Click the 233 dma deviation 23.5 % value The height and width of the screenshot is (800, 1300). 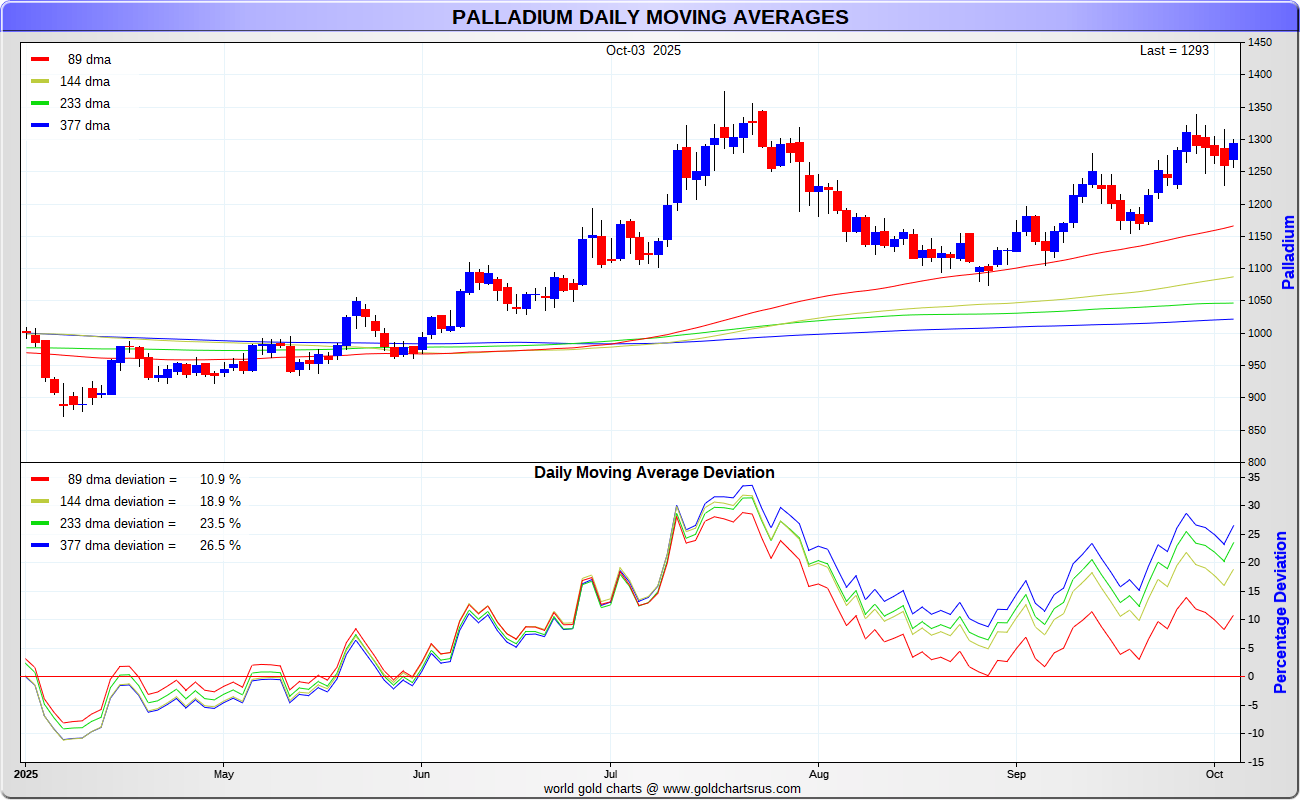[x=220, y=523]
